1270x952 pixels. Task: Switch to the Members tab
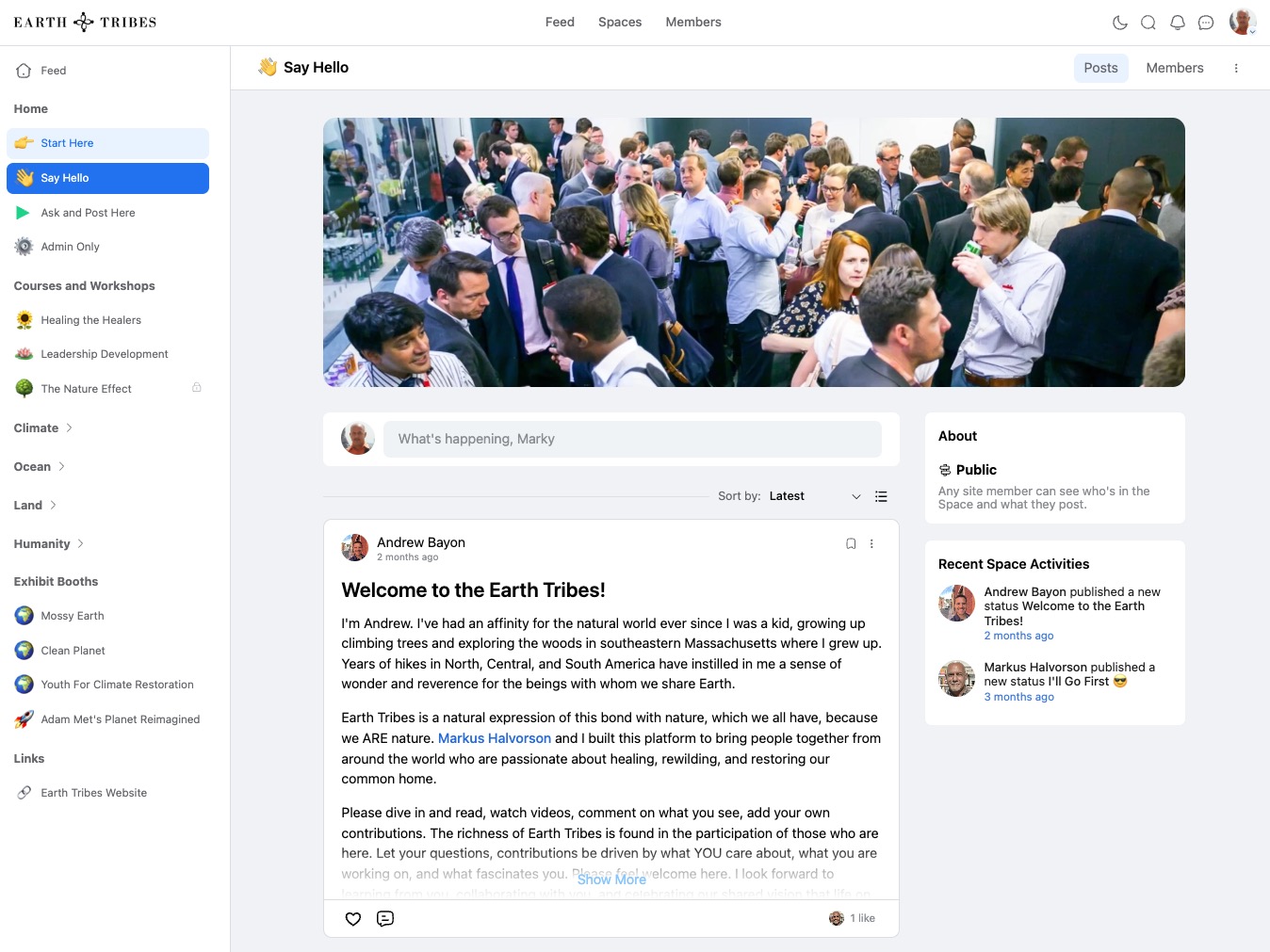click(1175, 68)
